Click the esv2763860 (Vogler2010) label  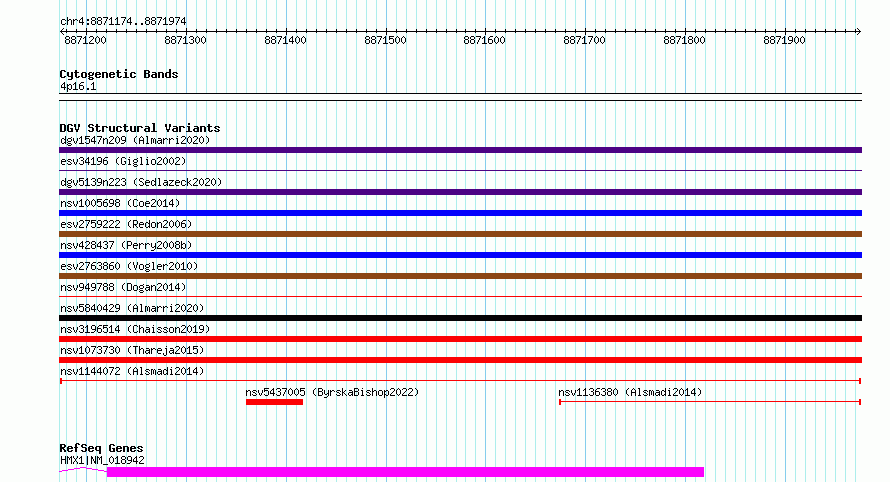pyautogui.click(x=129, y=266)
